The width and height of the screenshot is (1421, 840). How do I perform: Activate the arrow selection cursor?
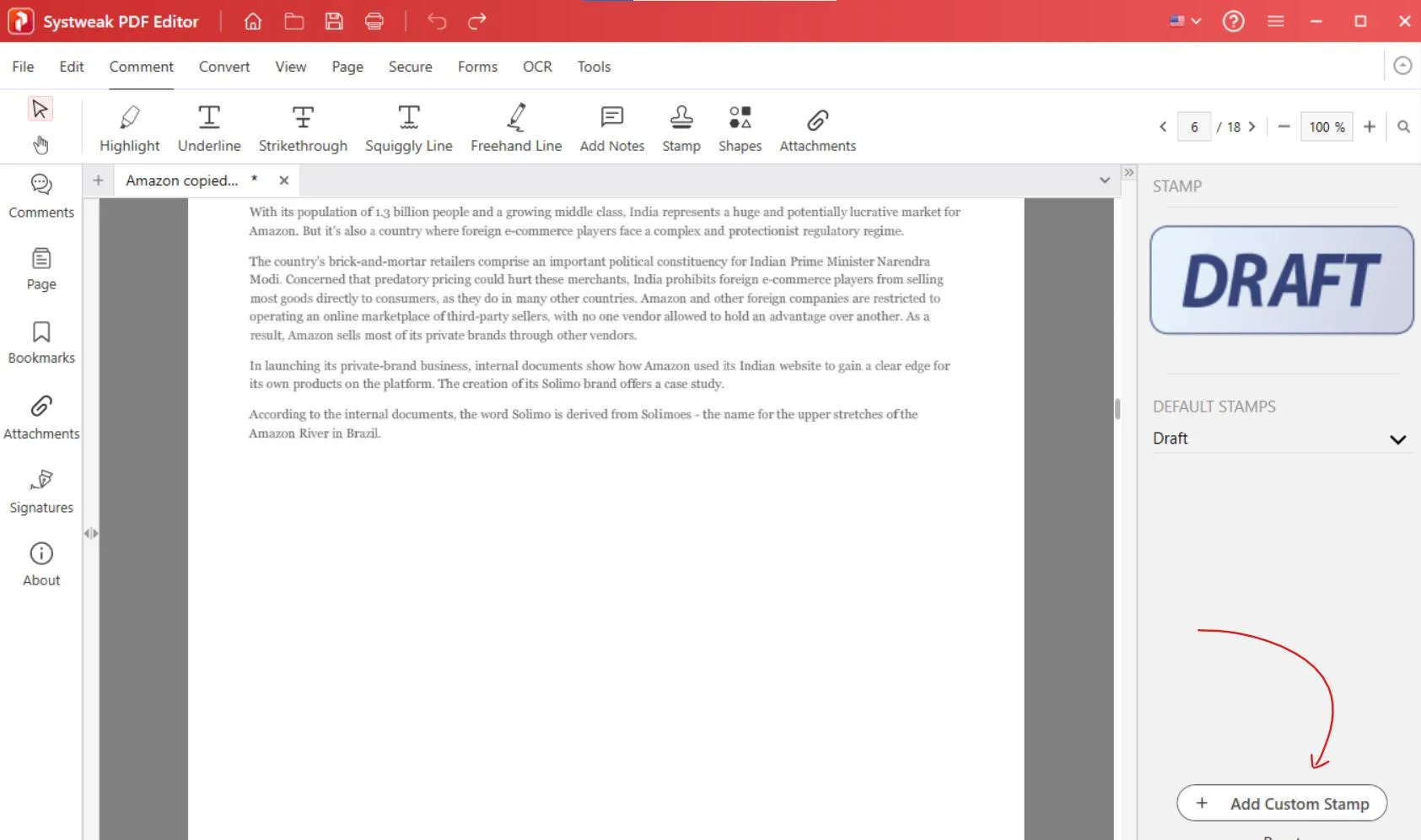40,109
